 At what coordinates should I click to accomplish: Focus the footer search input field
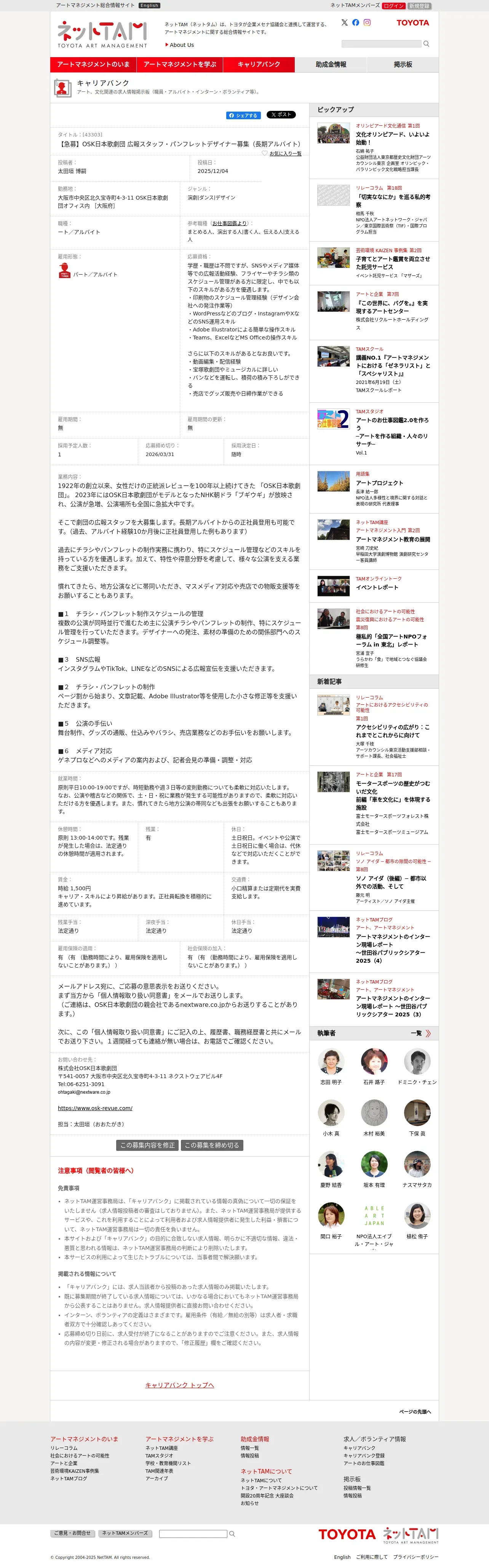tap(193, 1534)
